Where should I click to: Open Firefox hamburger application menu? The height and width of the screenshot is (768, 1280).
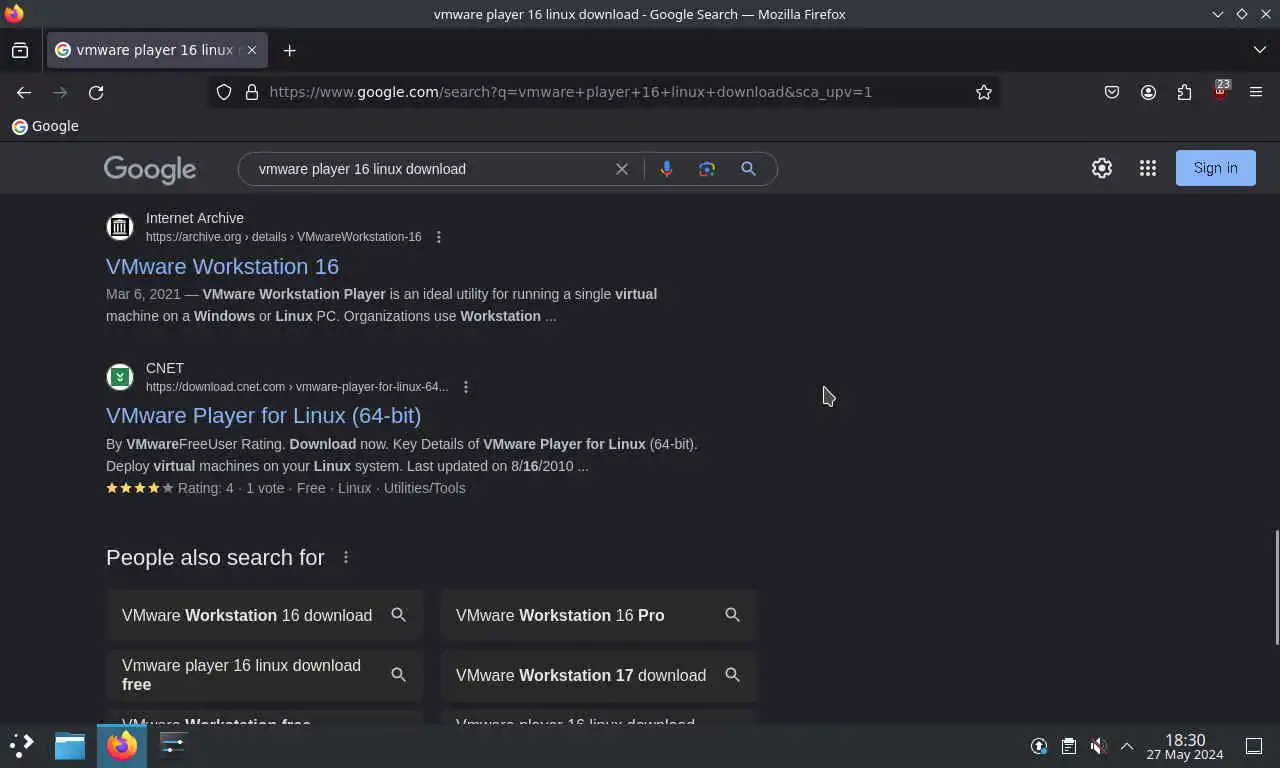[1256, 92]
